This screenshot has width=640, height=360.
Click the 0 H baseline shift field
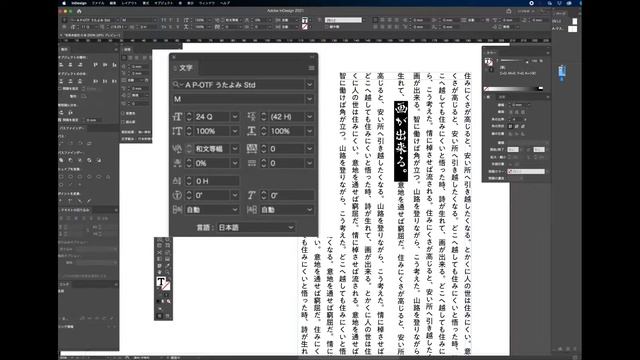[x=217, y=181]
